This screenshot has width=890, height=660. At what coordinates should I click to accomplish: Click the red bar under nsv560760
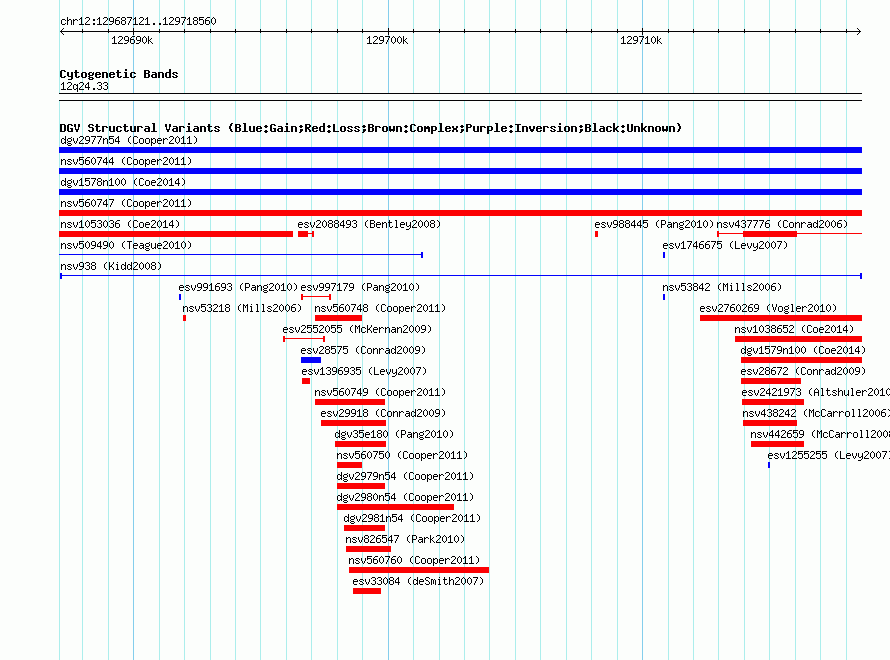coord(419,570)
